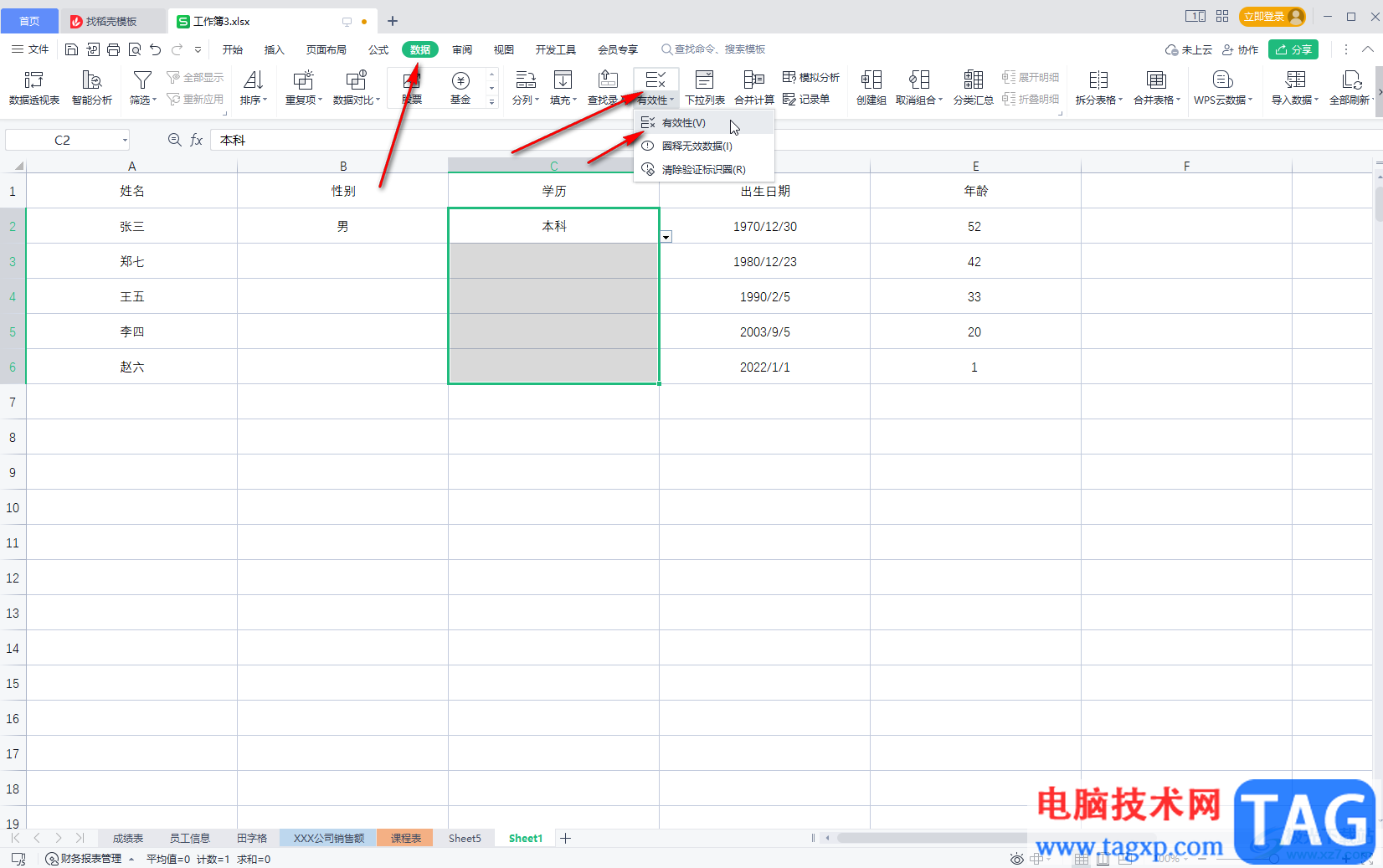Screen dimensions: 1383x868
Task: Expand the 有效性 button dropdown
Action: coord(671,100)
